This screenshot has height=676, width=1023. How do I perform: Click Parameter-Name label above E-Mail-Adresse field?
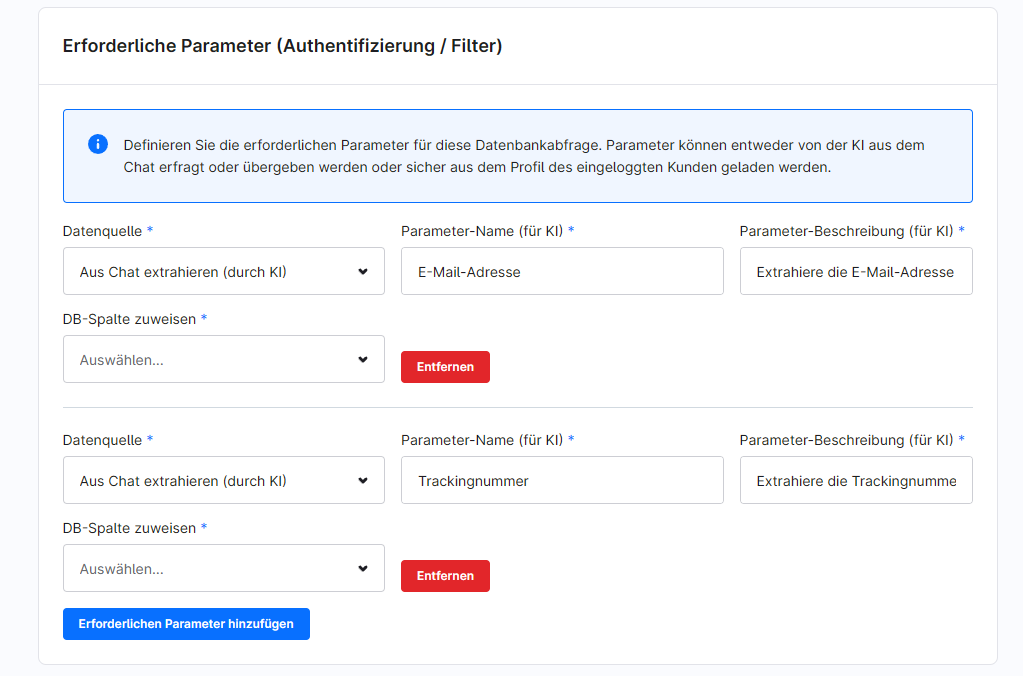point(483,231)
